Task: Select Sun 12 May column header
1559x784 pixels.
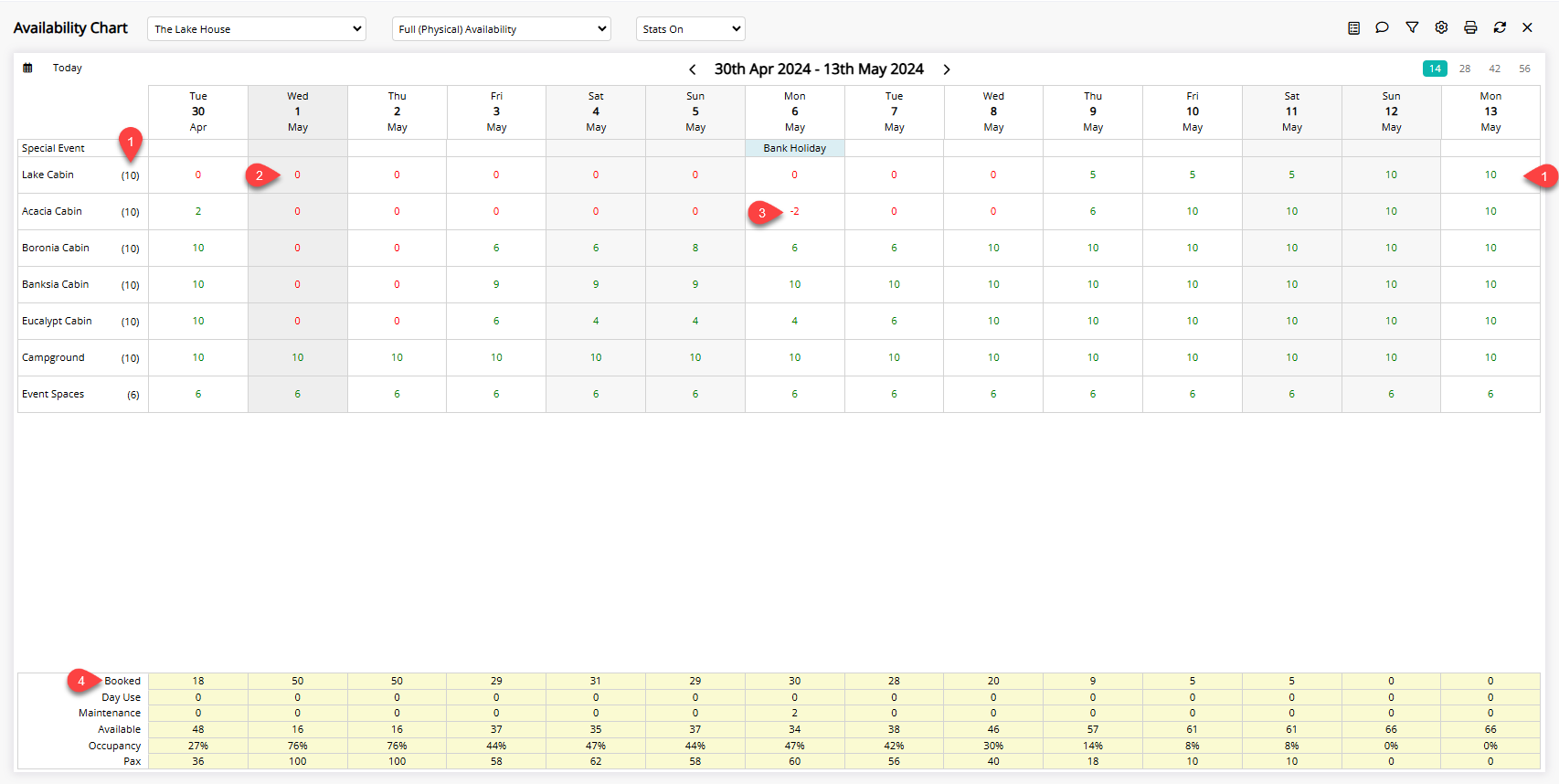Action: click(x=1391, y=111)
